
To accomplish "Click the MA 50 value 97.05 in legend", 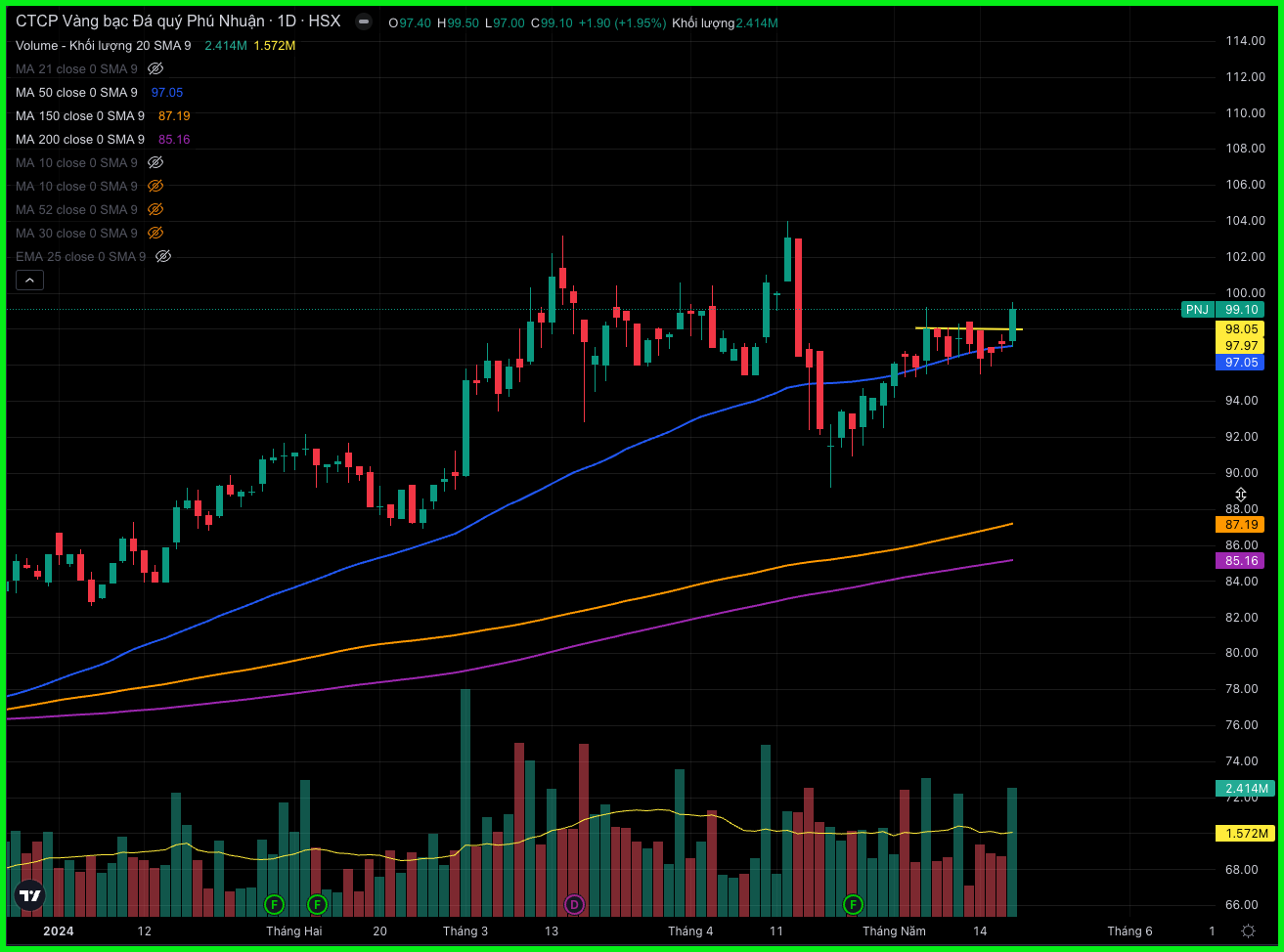I will (167, 93).
